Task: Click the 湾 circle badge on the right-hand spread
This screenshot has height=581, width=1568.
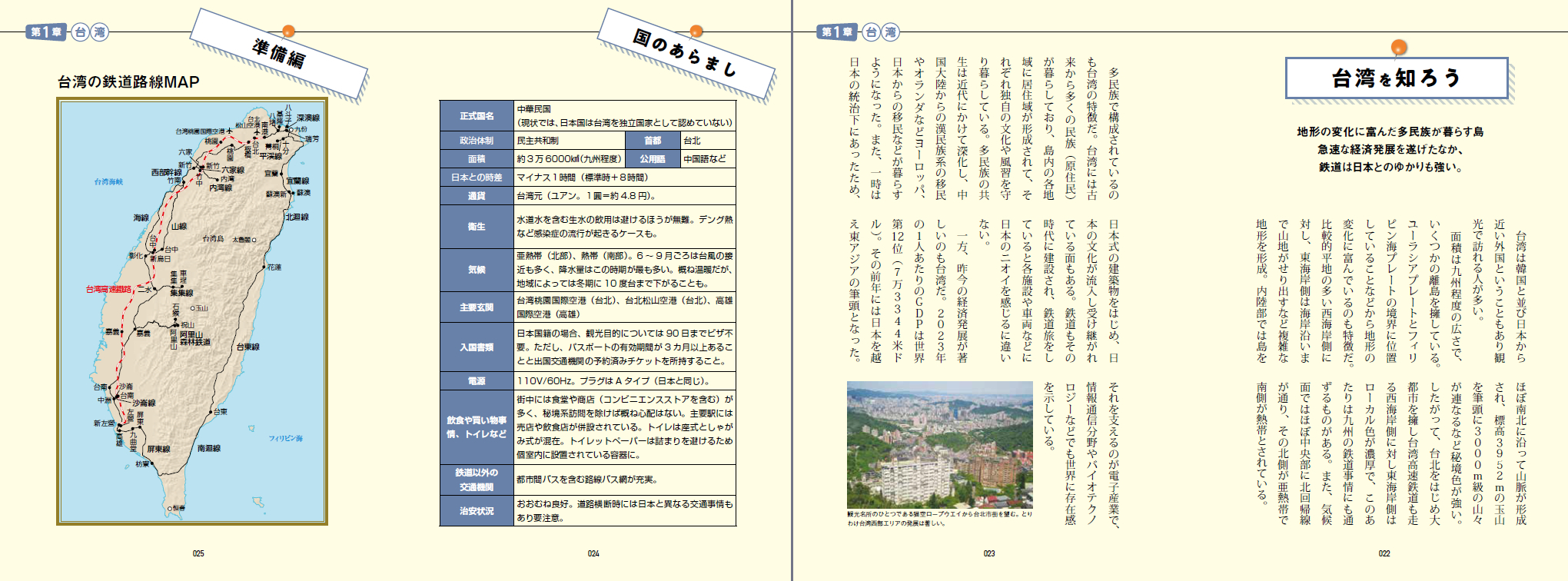Action: (x=890, y=32)
